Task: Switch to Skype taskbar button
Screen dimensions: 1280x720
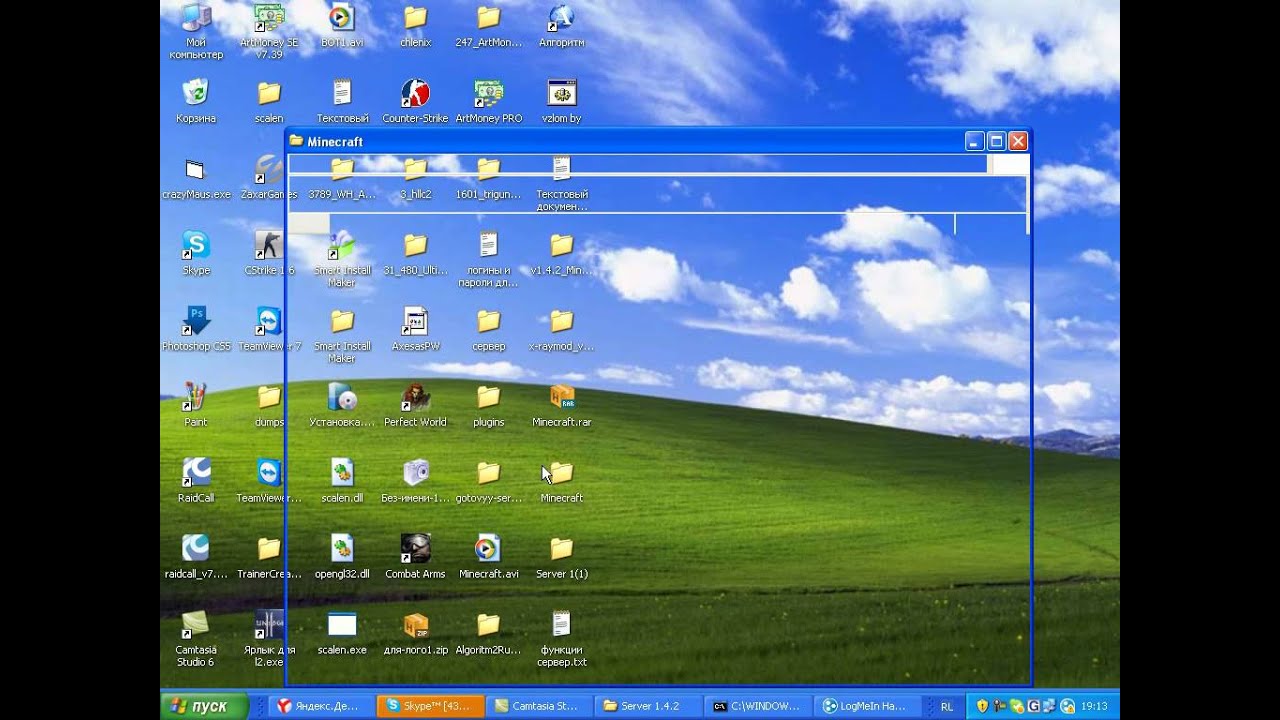Action: pos(431,706)
